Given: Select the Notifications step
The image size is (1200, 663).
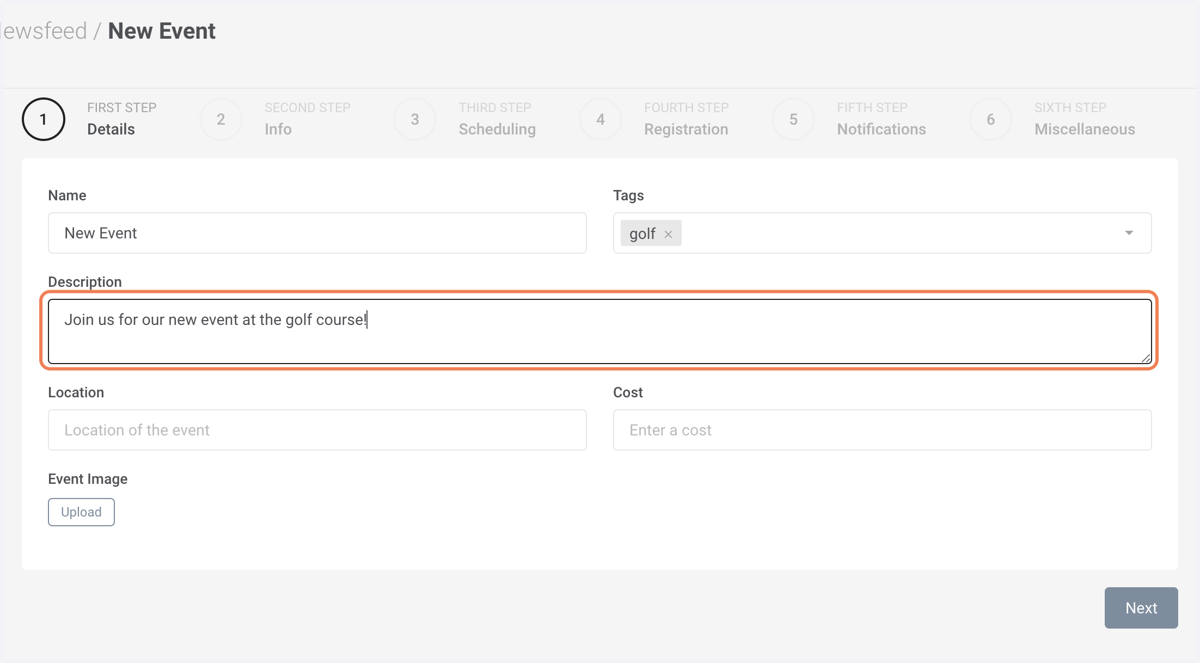Looking at the screenshot, I should click(849, 119).
